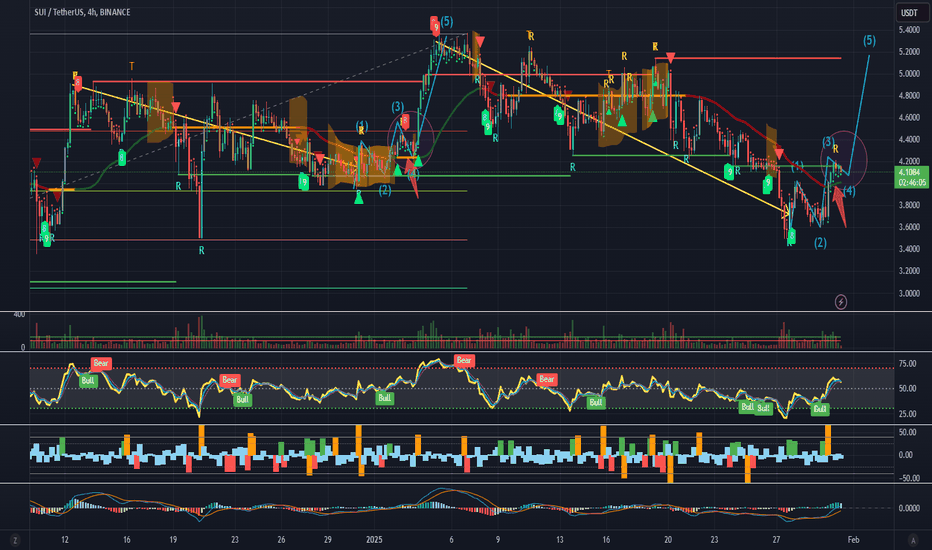Select the (4) wave label beside the red arrow near Feb
Viewport: 932px width, 550px height.
[x=849, y=191]
